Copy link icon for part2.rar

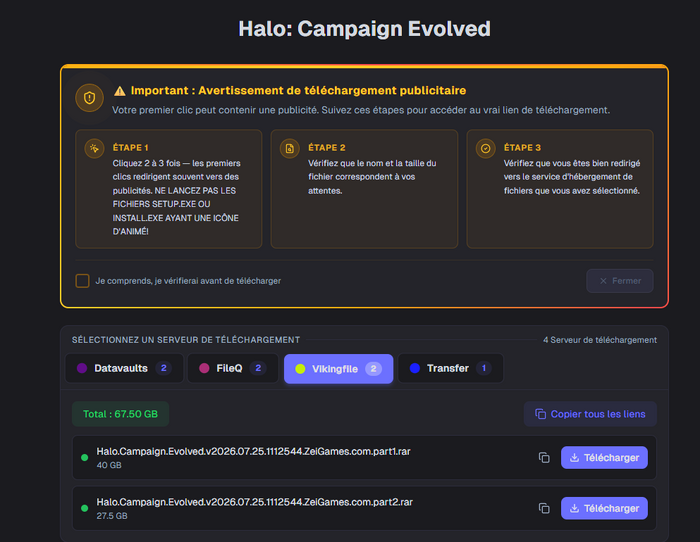pyautogui.click(x=544, y=509)
